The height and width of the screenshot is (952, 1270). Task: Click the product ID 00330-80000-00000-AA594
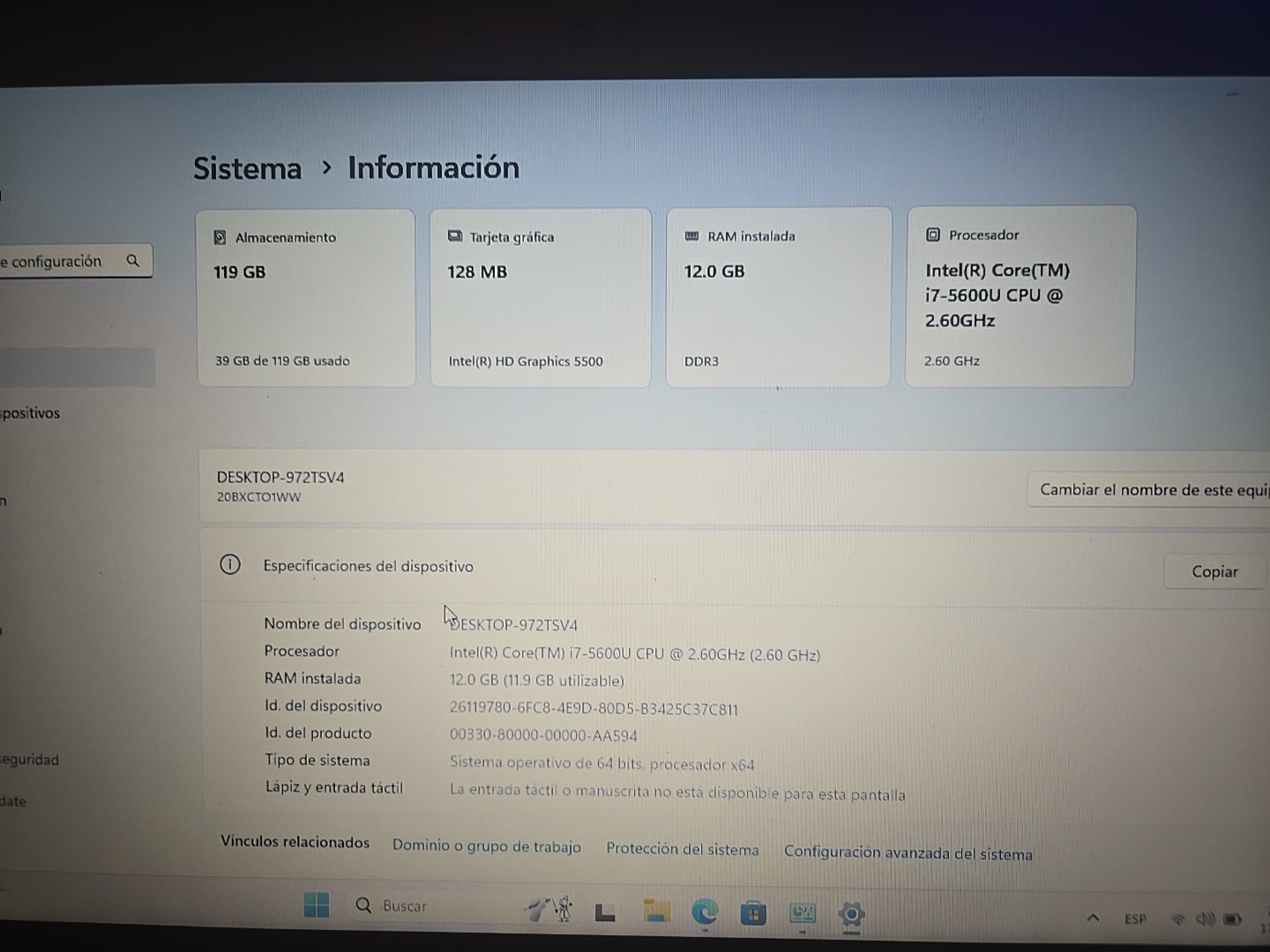coord(543,735)
